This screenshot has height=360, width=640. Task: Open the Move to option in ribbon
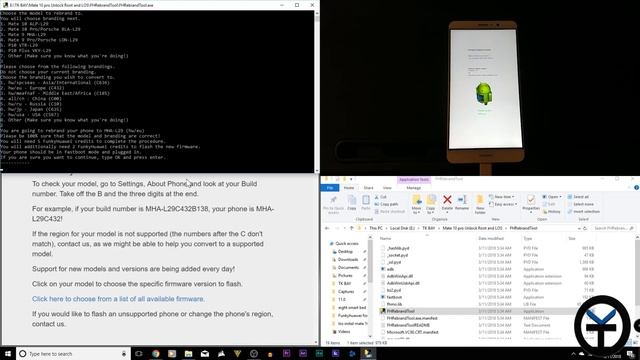[416, 204]
